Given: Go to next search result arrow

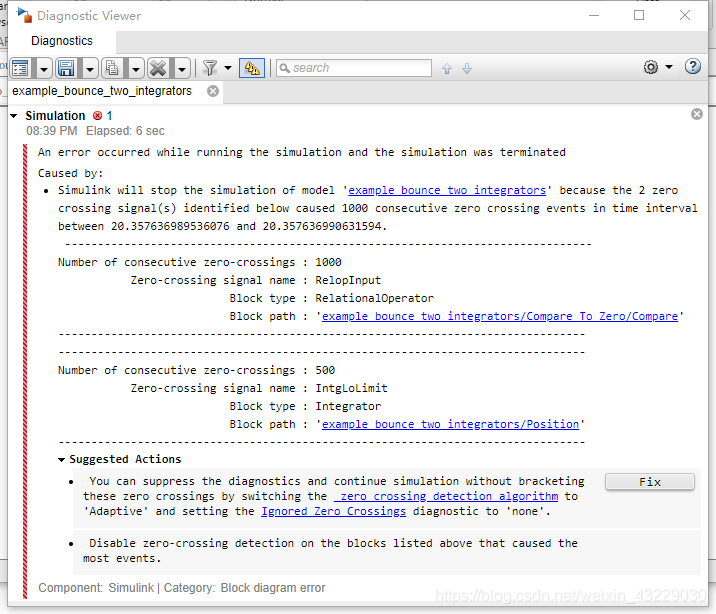Looking at the screenshot, I should (x=467, y=68).
